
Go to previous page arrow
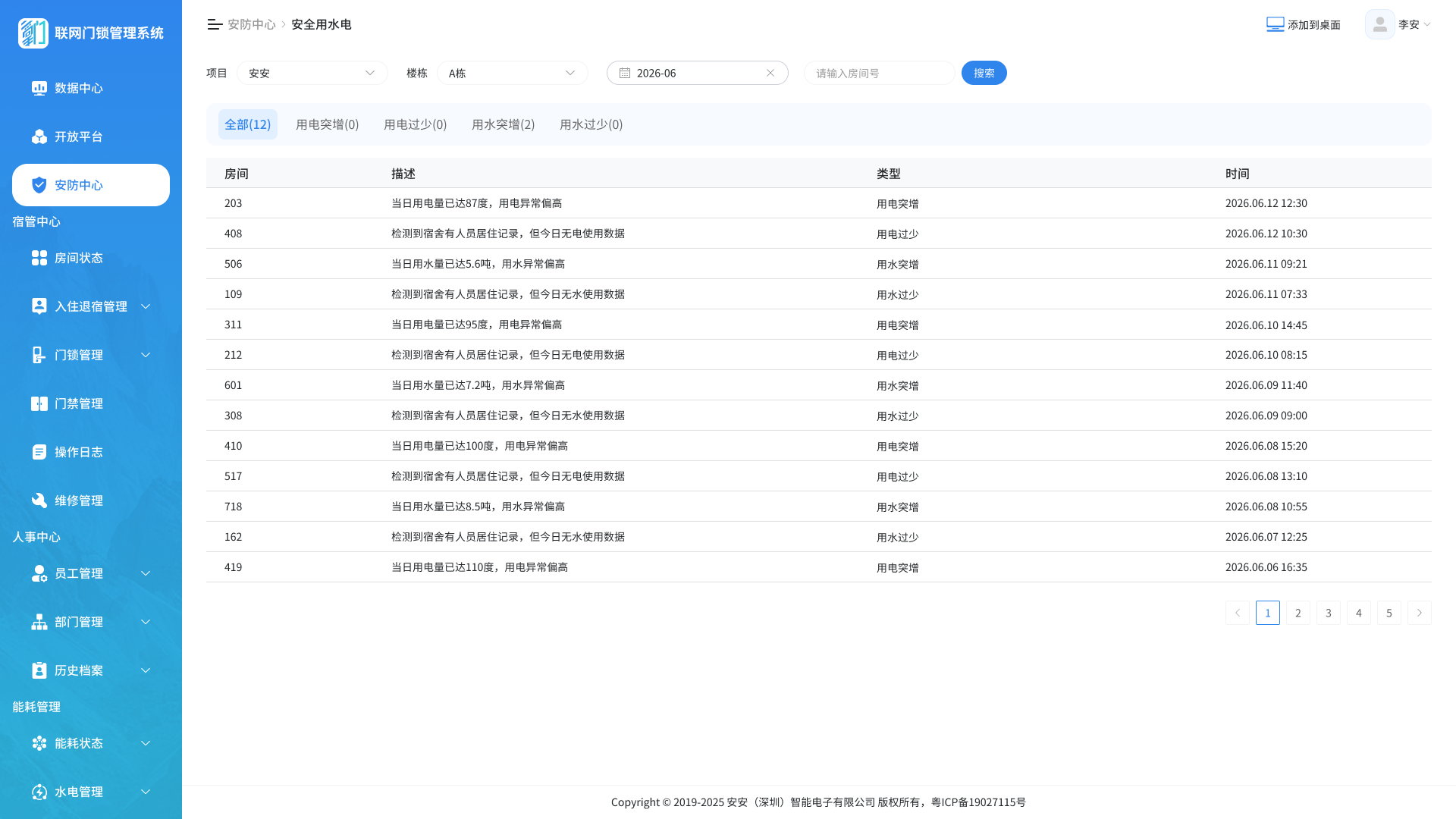[x=1238, y=613]
